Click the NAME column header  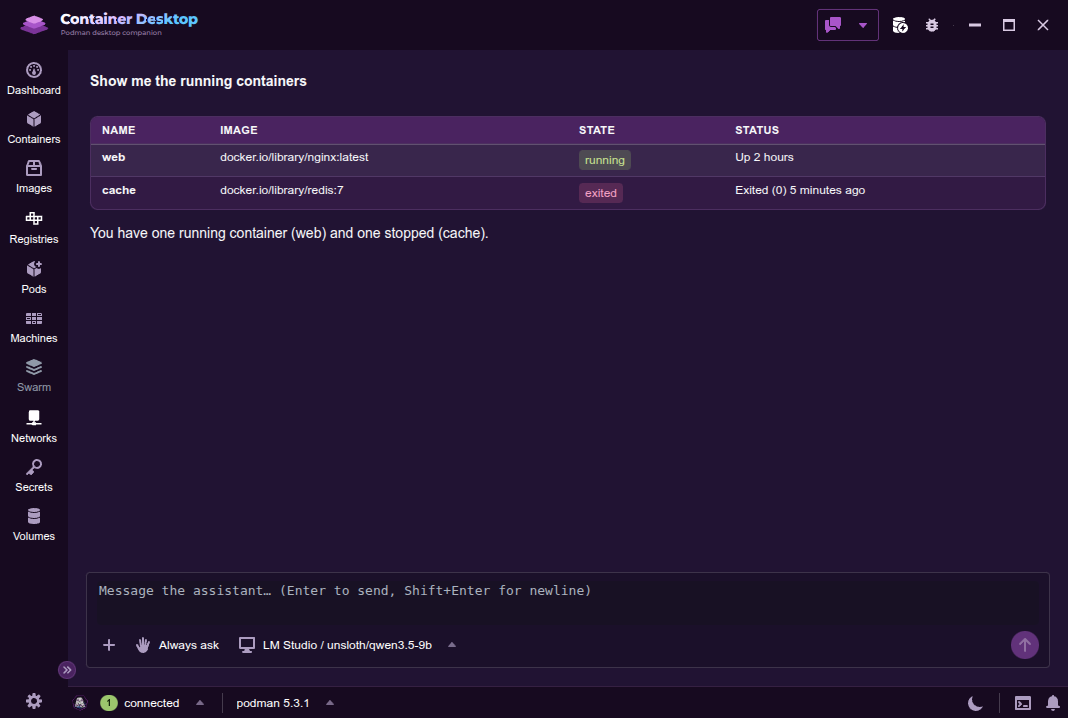click(x=119, y=130)
